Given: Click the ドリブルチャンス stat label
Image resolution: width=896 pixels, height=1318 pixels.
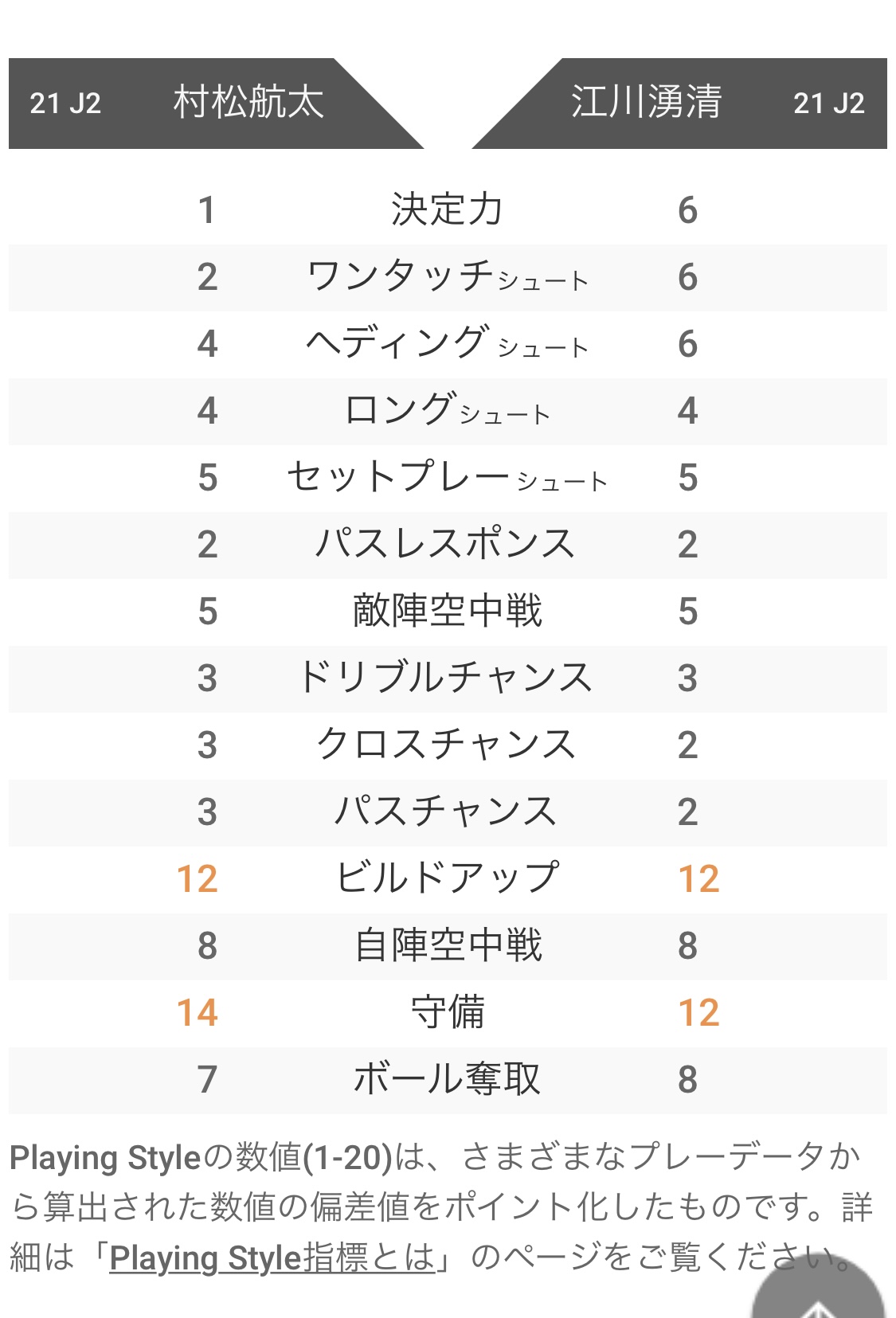Looking at the screenshot, I should (x=447, y=679).
